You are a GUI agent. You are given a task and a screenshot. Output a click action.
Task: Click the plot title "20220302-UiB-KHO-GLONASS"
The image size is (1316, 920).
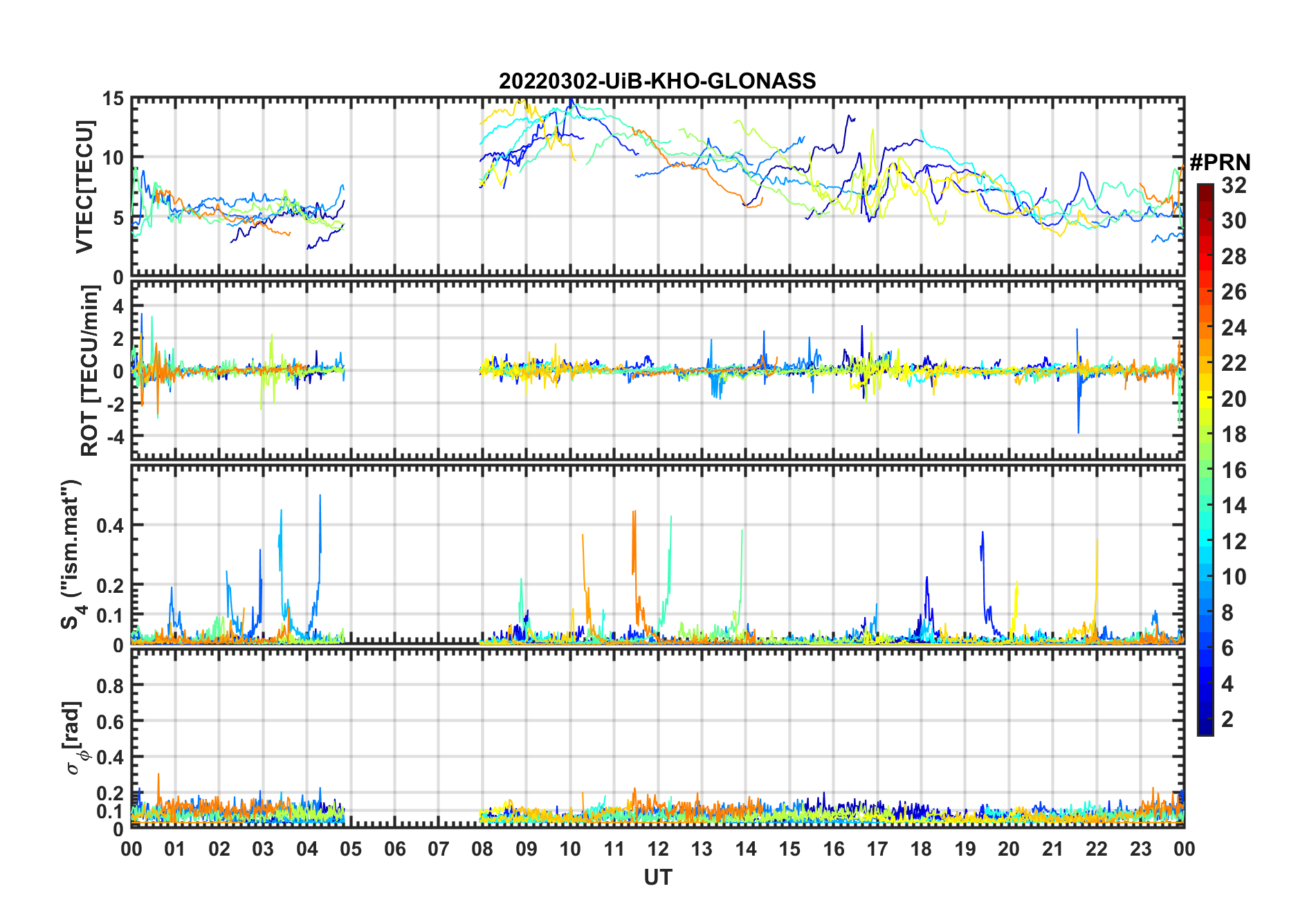tap(657, 81)
